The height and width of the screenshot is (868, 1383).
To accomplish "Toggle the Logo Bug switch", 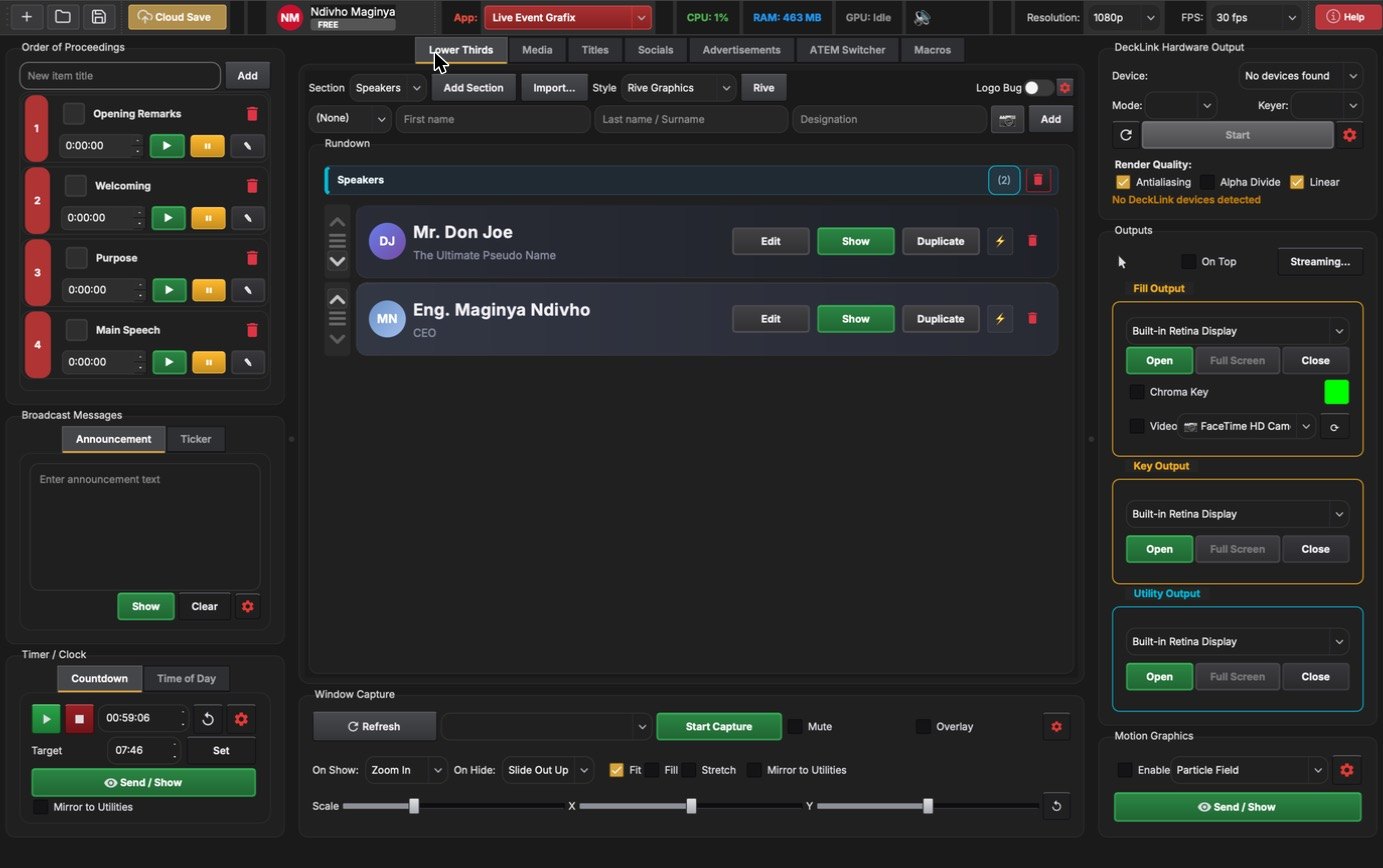I will pos(1038,88).
